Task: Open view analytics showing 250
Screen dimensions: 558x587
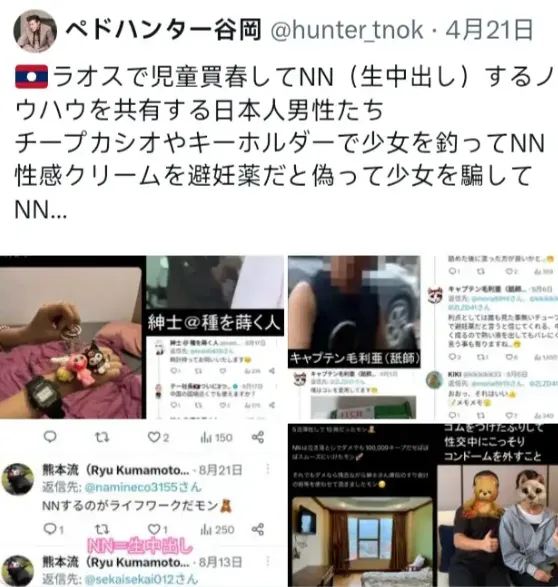Action: 217,529
